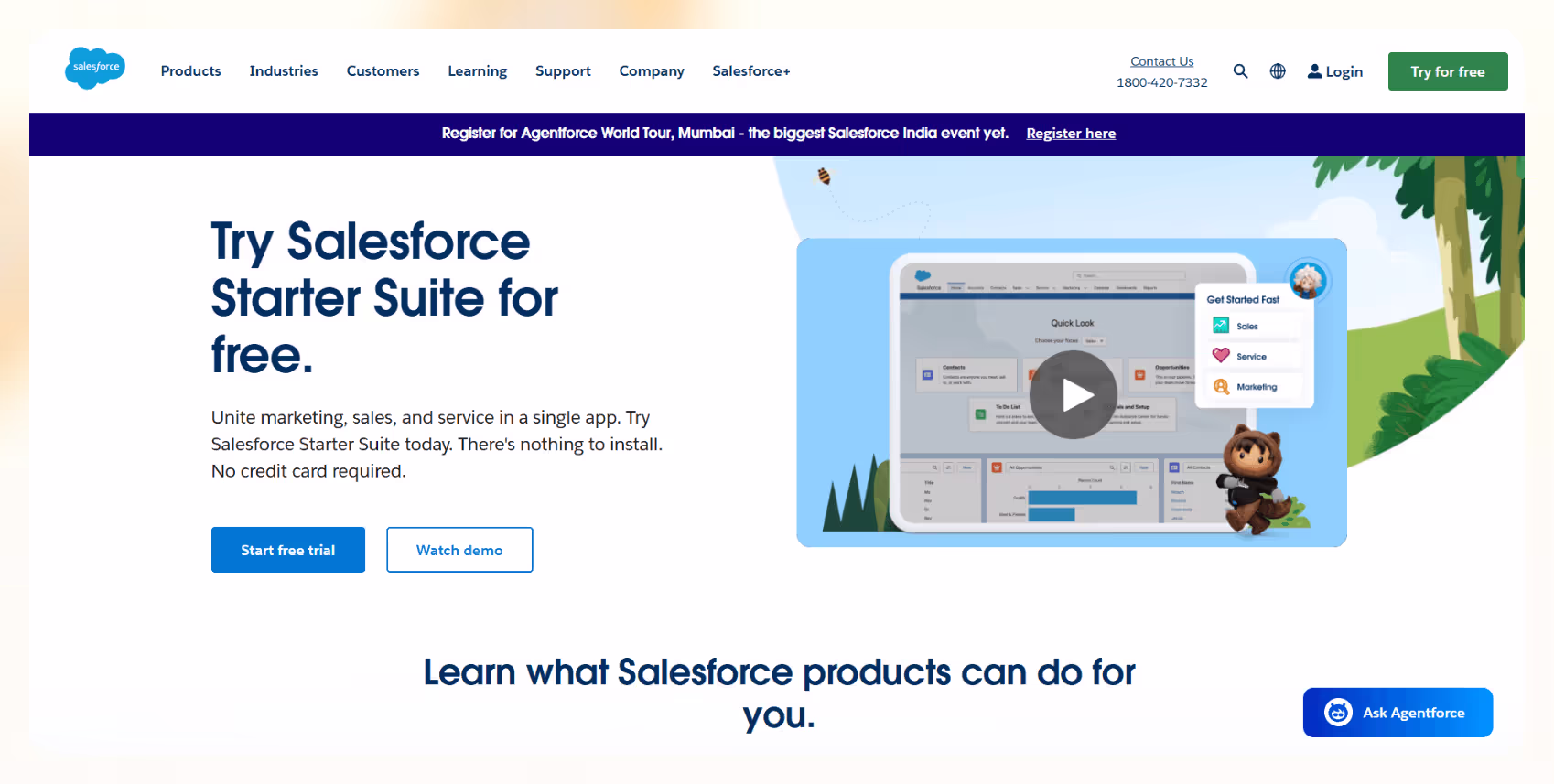The image size is (1554, 784).
Task: Click the Start free trial button
Action: 288,550
